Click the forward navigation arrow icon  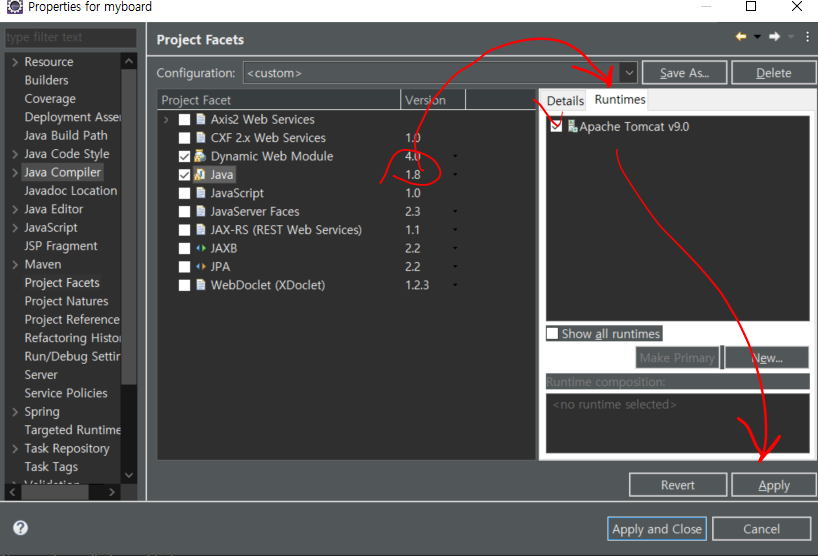(x=775, y=37)
